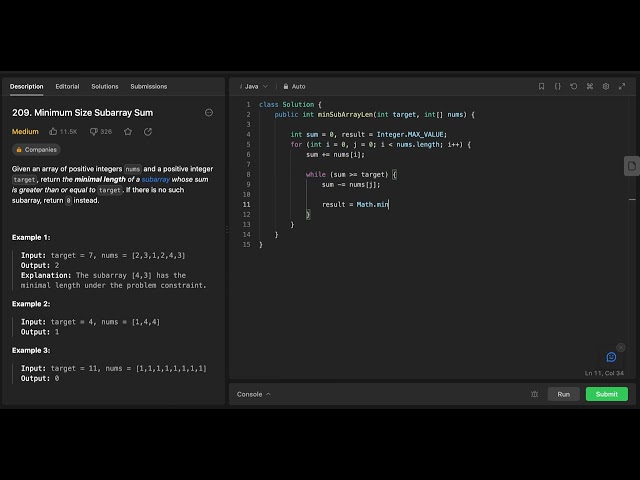Open keyboard shortcuts icon

[x=590, y=86]
